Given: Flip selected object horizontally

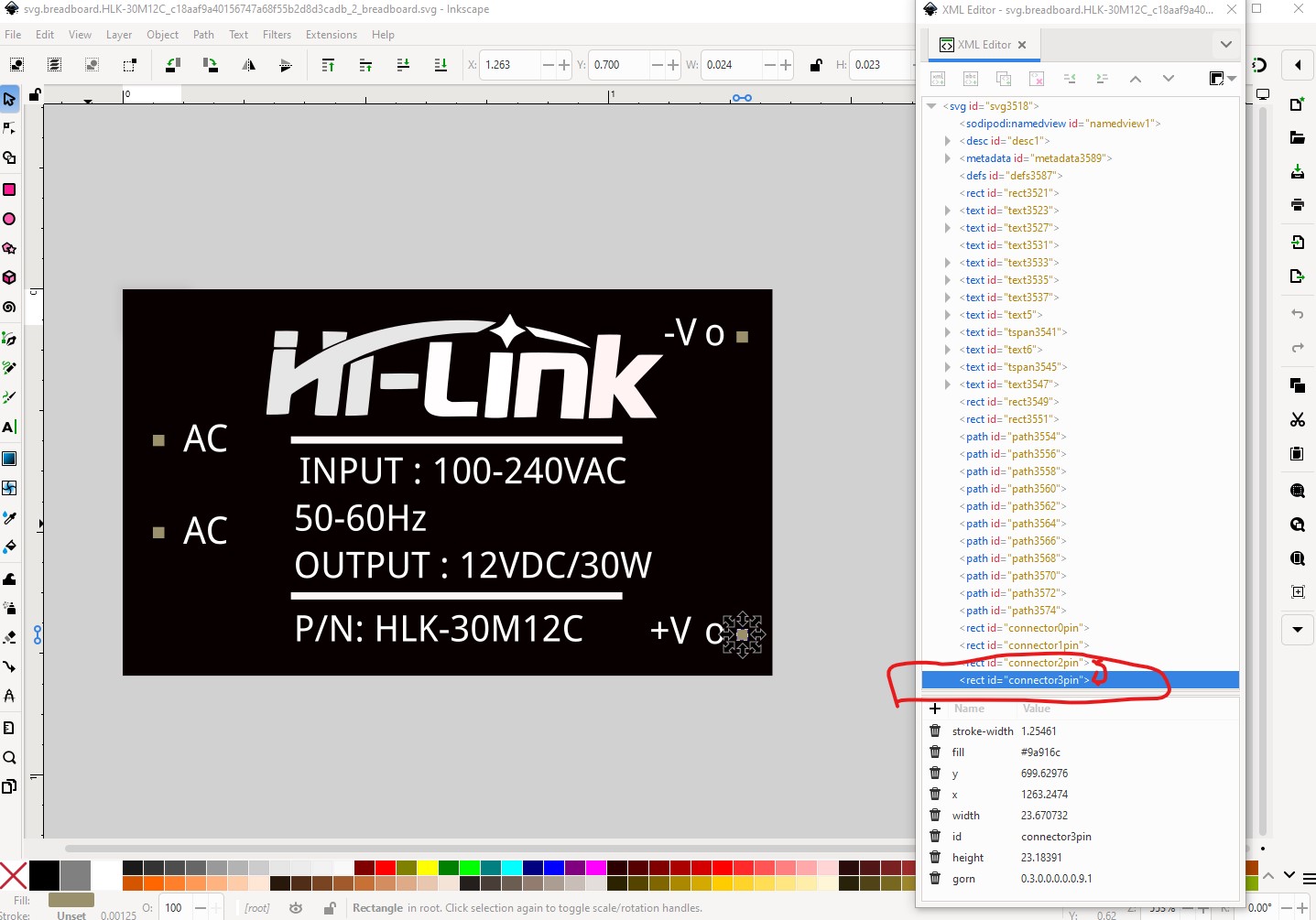Looking at the screenshot, I should (x=248, y=65).
